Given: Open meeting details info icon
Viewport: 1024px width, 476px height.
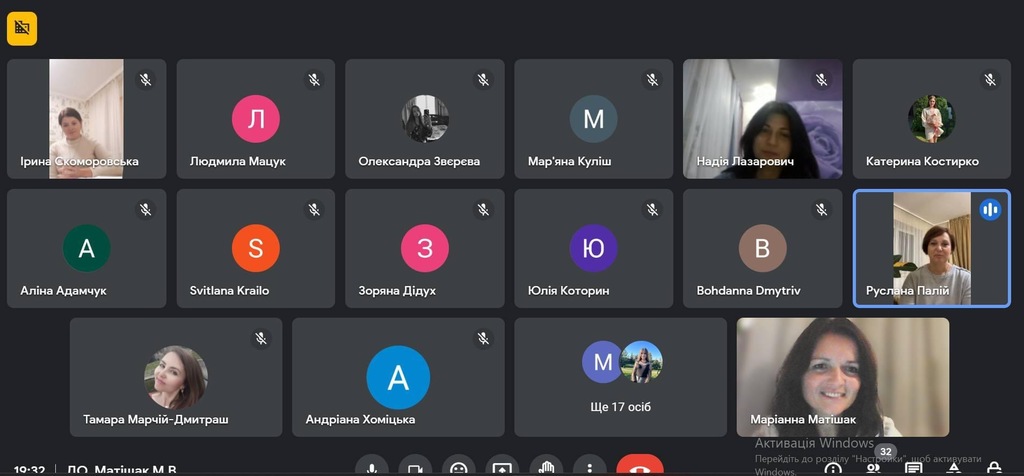Looking at the screenshot, I should (833, 468).
